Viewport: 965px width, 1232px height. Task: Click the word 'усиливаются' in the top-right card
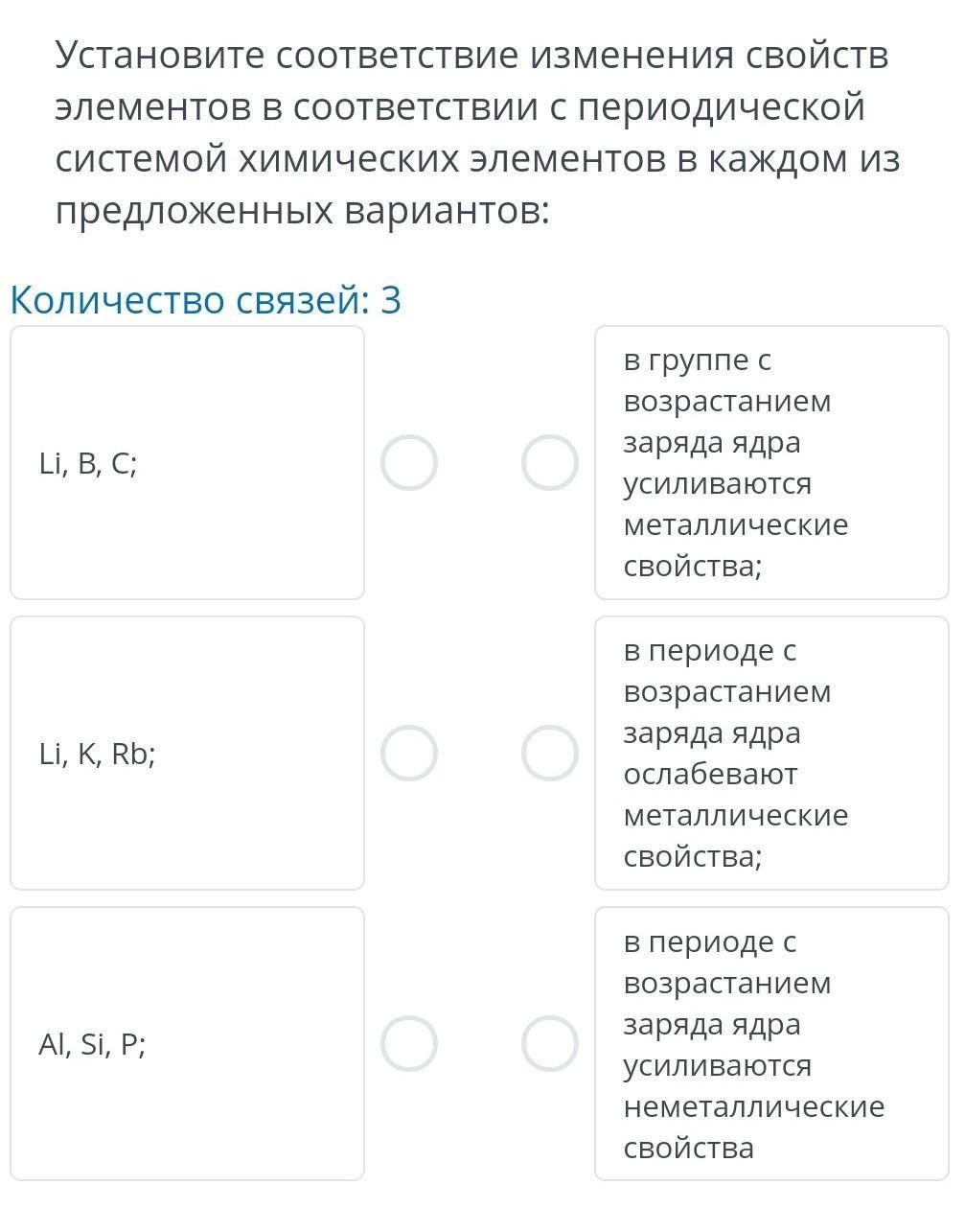click(x=717, y=484)
